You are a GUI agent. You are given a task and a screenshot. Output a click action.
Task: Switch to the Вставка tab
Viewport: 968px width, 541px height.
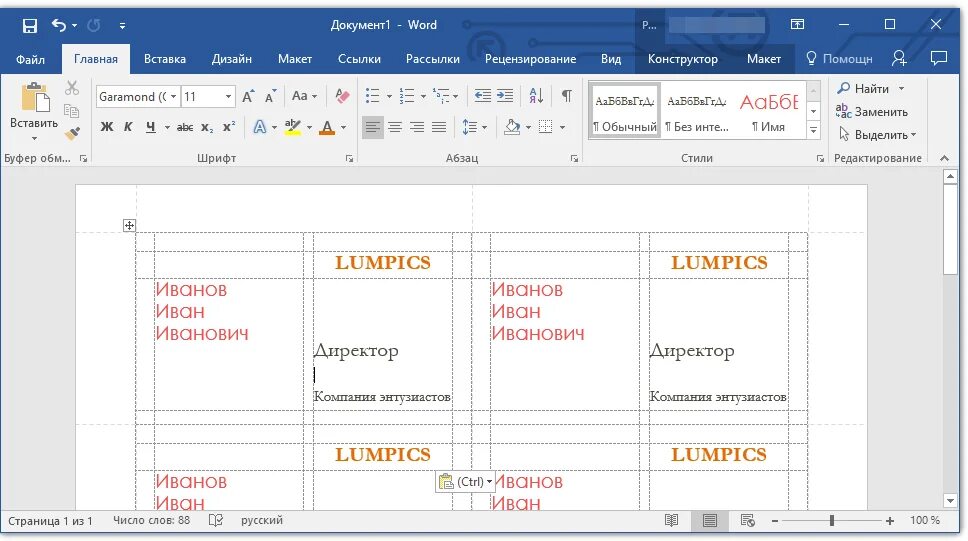coord(165,59)
